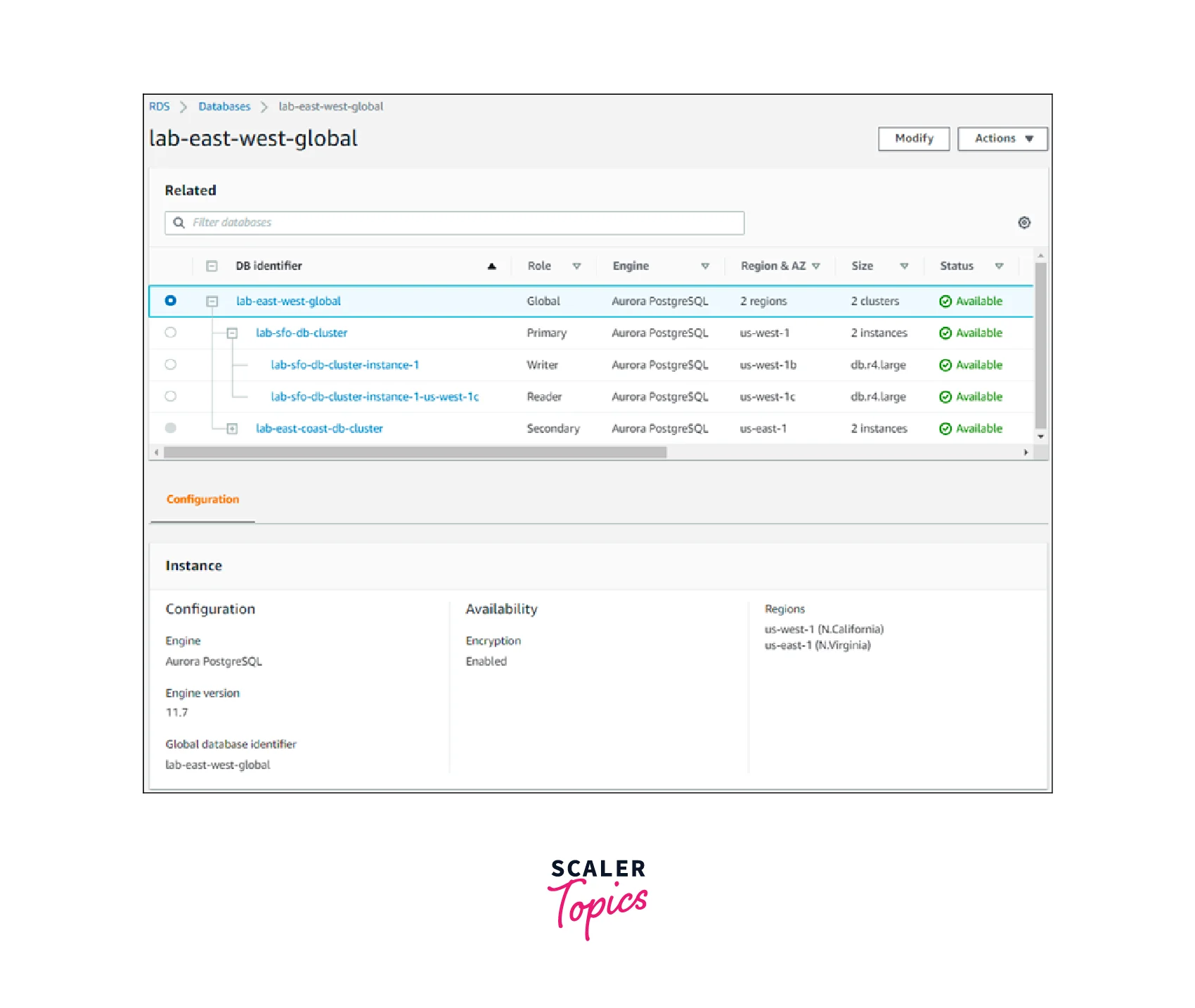The image size is (1195, 1008).
Task: Click the Engine column sort arrow
Action: (x=705, y=266)
